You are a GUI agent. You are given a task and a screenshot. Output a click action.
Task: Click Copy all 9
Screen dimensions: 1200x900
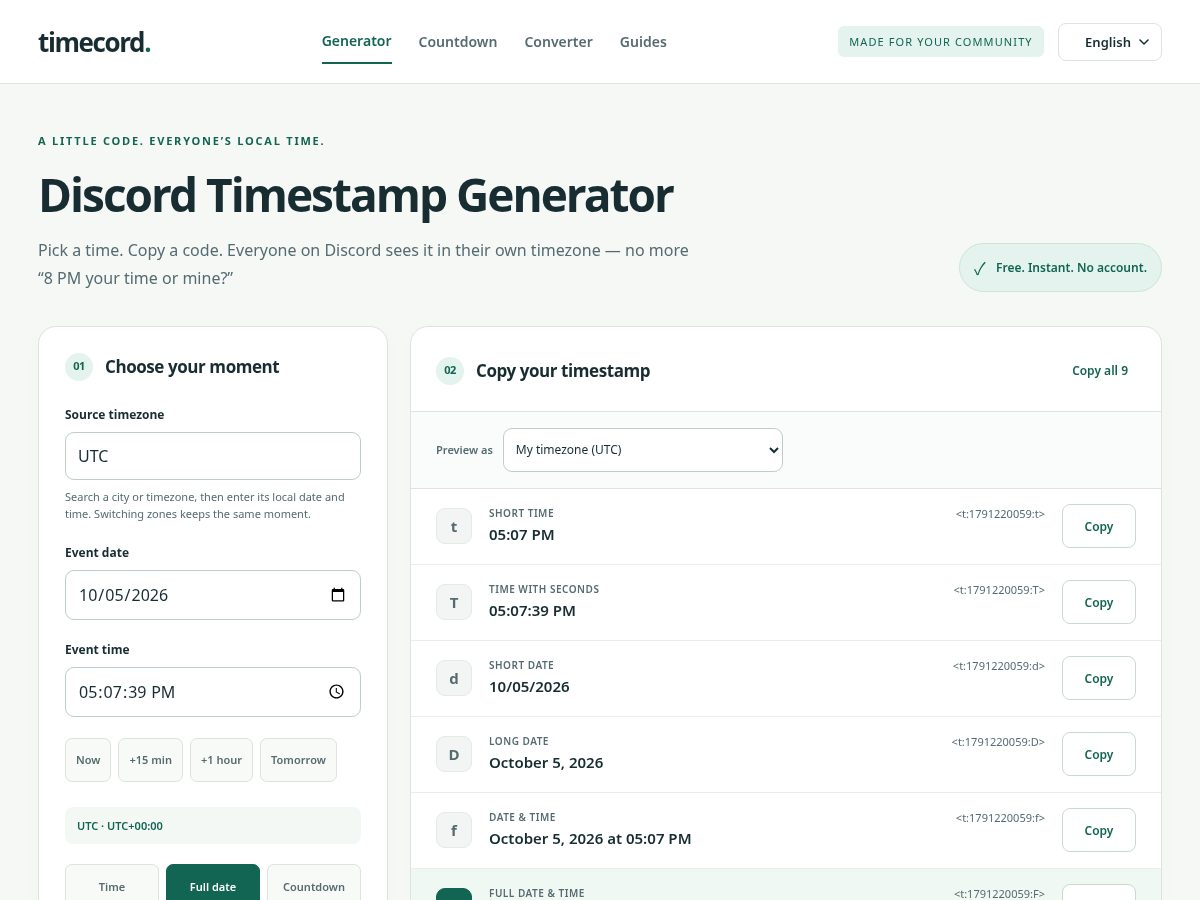[1100, 371]
